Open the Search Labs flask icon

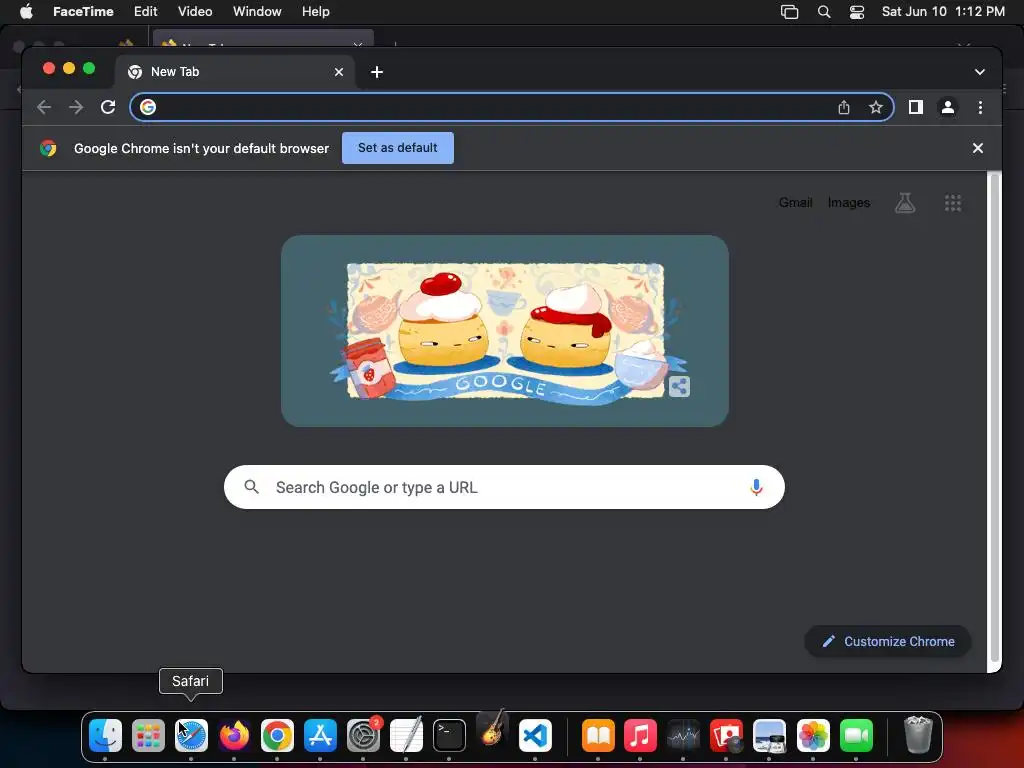[x=904, y=202]
